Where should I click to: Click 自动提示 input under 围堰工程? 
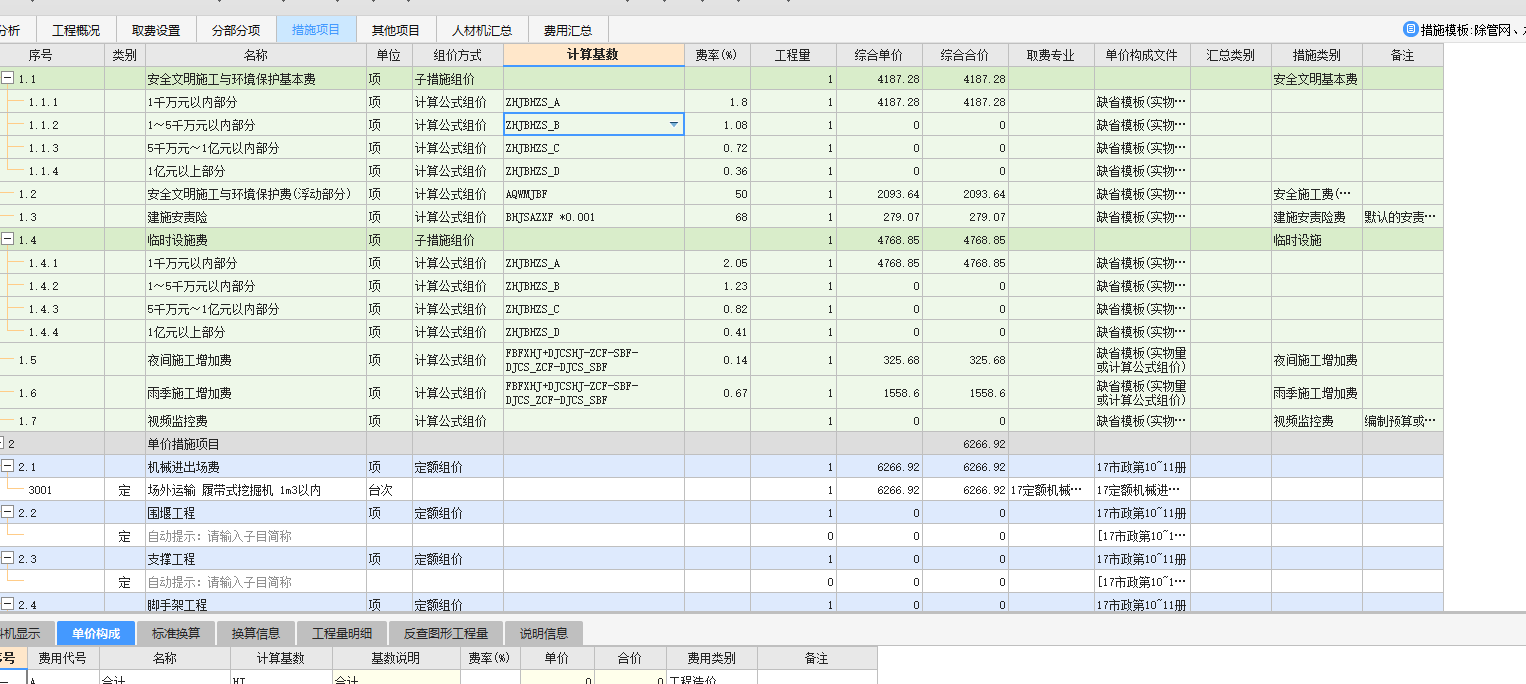pyautogui.click(x=256, y=536)
